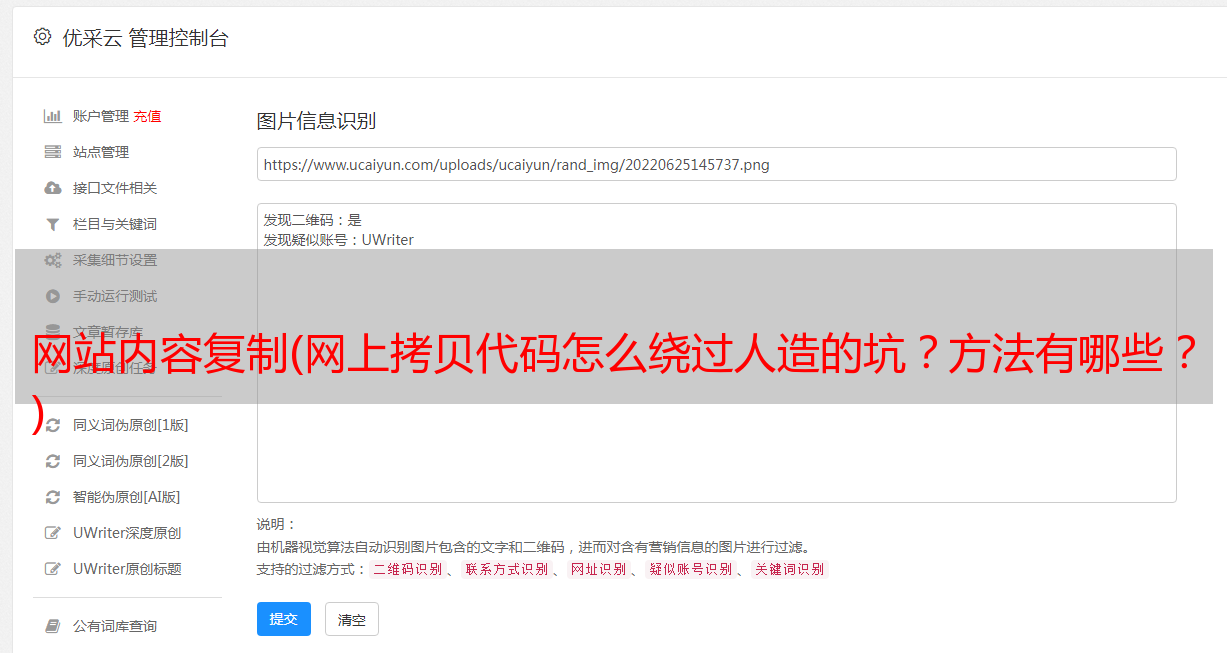Click the cloud upload icon for 接口文件相关
Viewport: 1227px width, 653px height.
point(53,188)
